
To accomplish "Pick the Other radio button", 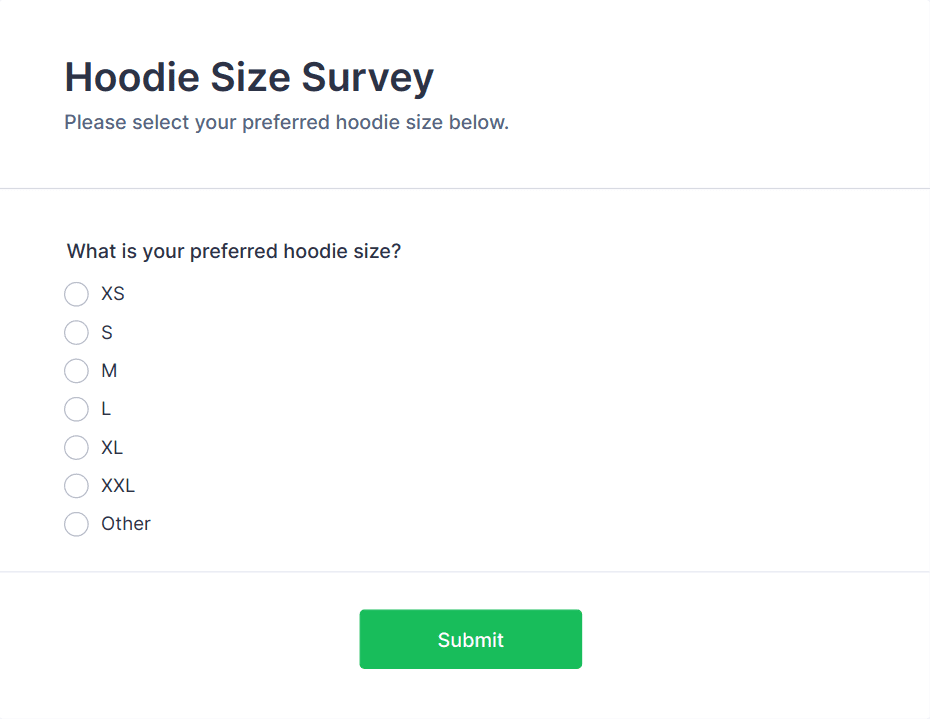I will [x=76, y=524].
